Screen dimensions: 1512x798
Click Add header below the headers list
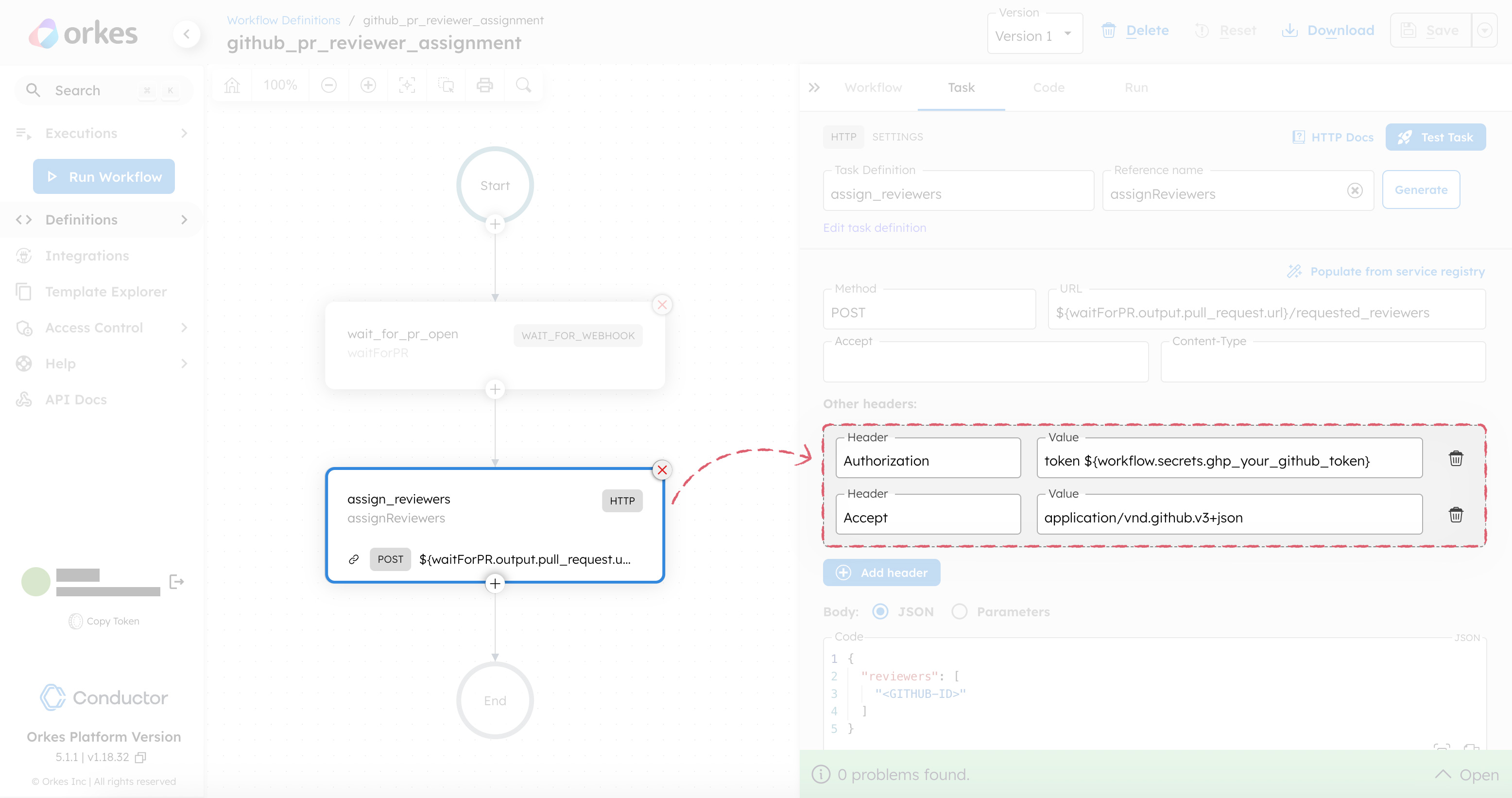tap(881, 572)
